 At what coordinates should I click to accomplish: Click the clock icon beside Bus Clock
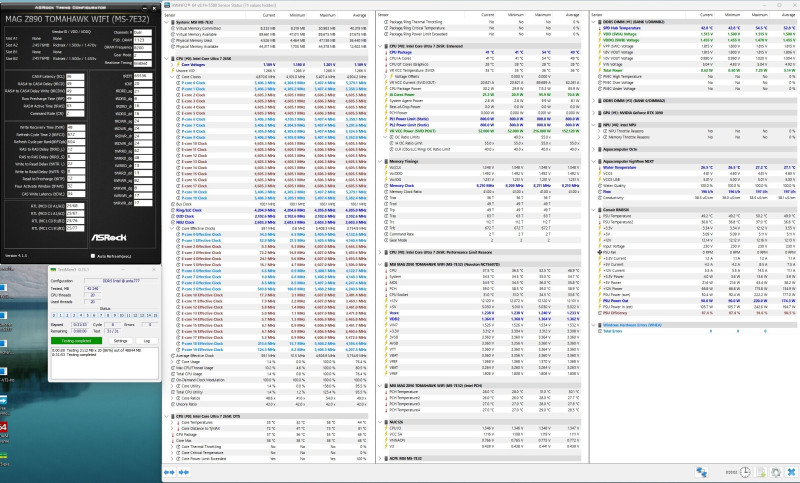click(172, 204)
